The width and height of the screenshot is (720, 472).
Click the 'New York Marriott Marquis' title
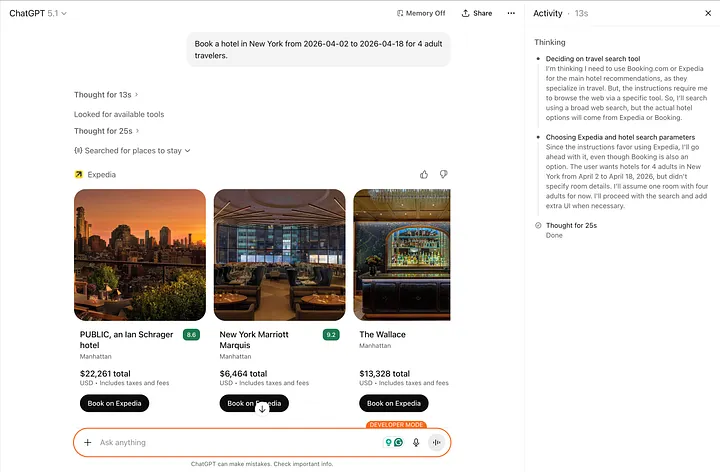254,340
